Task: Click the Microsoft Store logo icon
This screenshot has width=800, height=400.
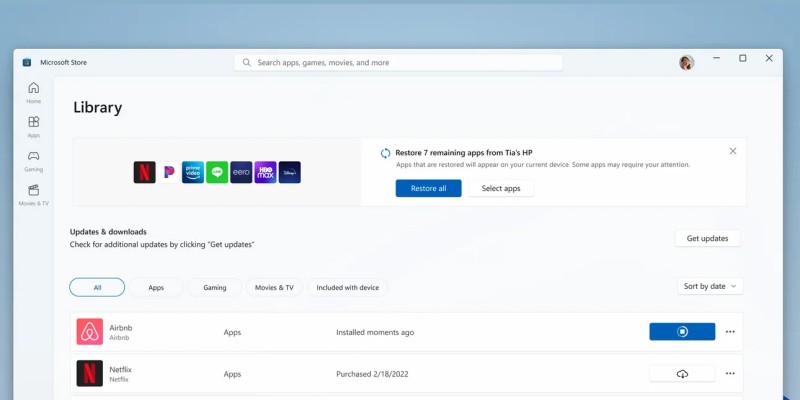Action: coord(27,62)
